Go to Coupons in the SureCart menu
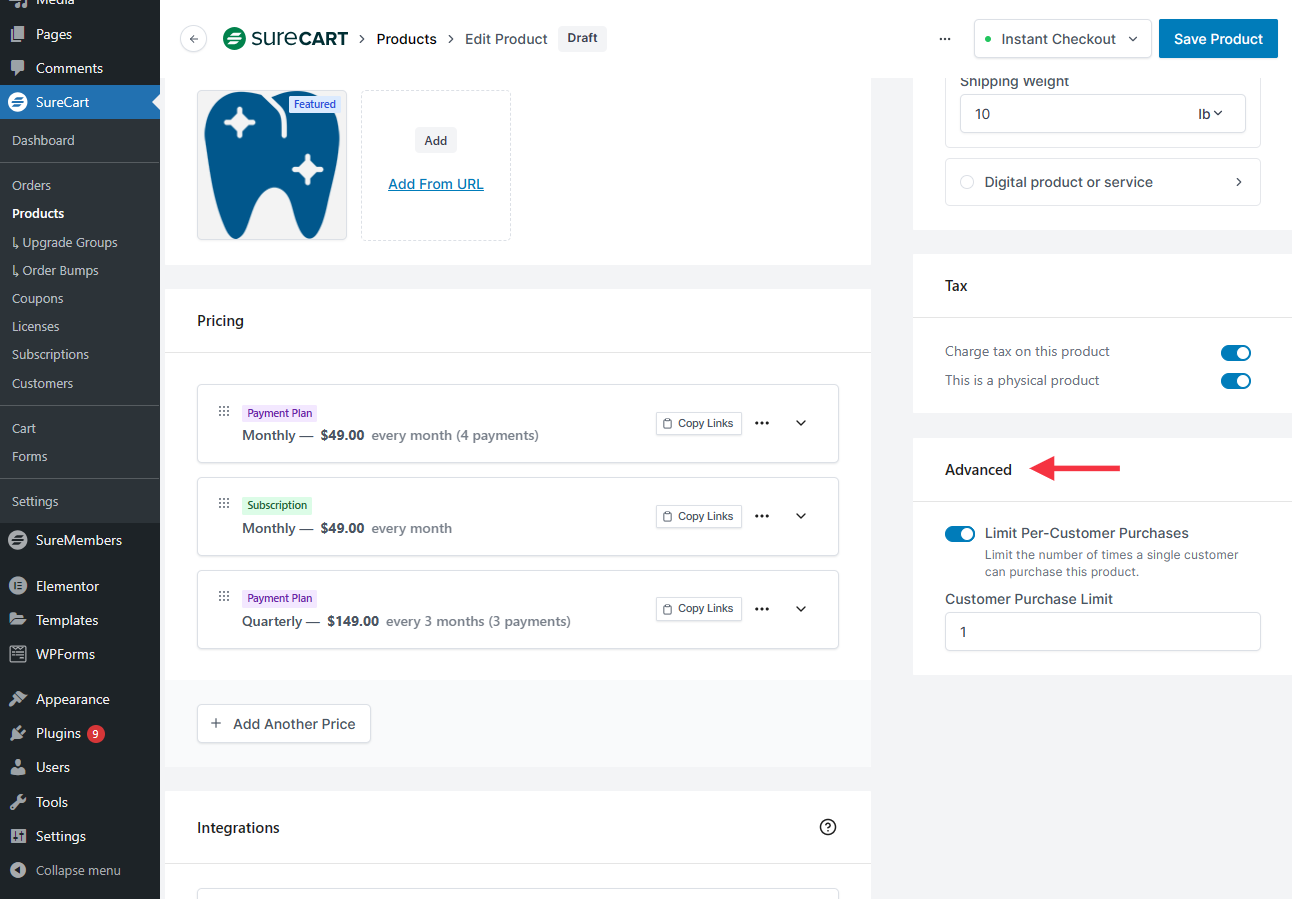The height and width of the screenshot is (899, 1292). (x=37, y=298)
